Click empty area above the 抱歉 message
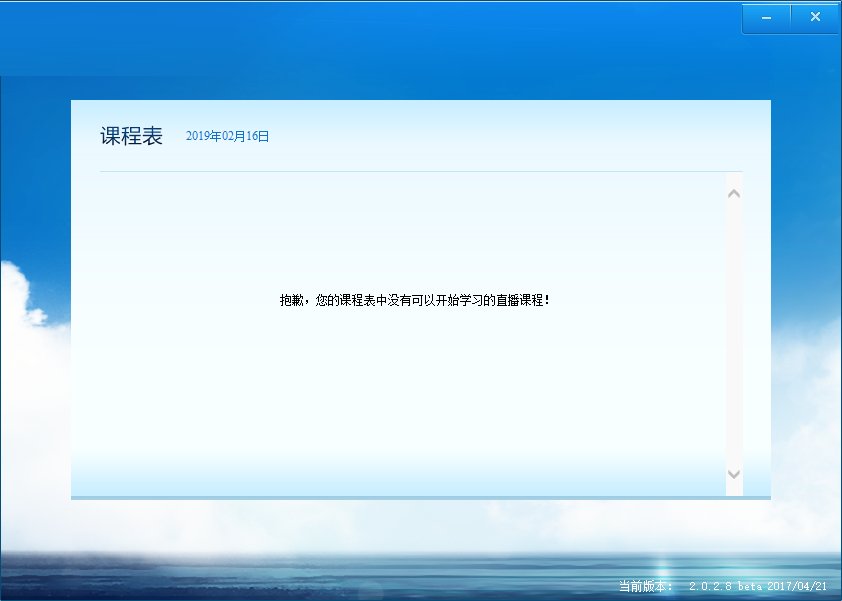This screenshot has width=842, height=601. [x=413, y=231]
